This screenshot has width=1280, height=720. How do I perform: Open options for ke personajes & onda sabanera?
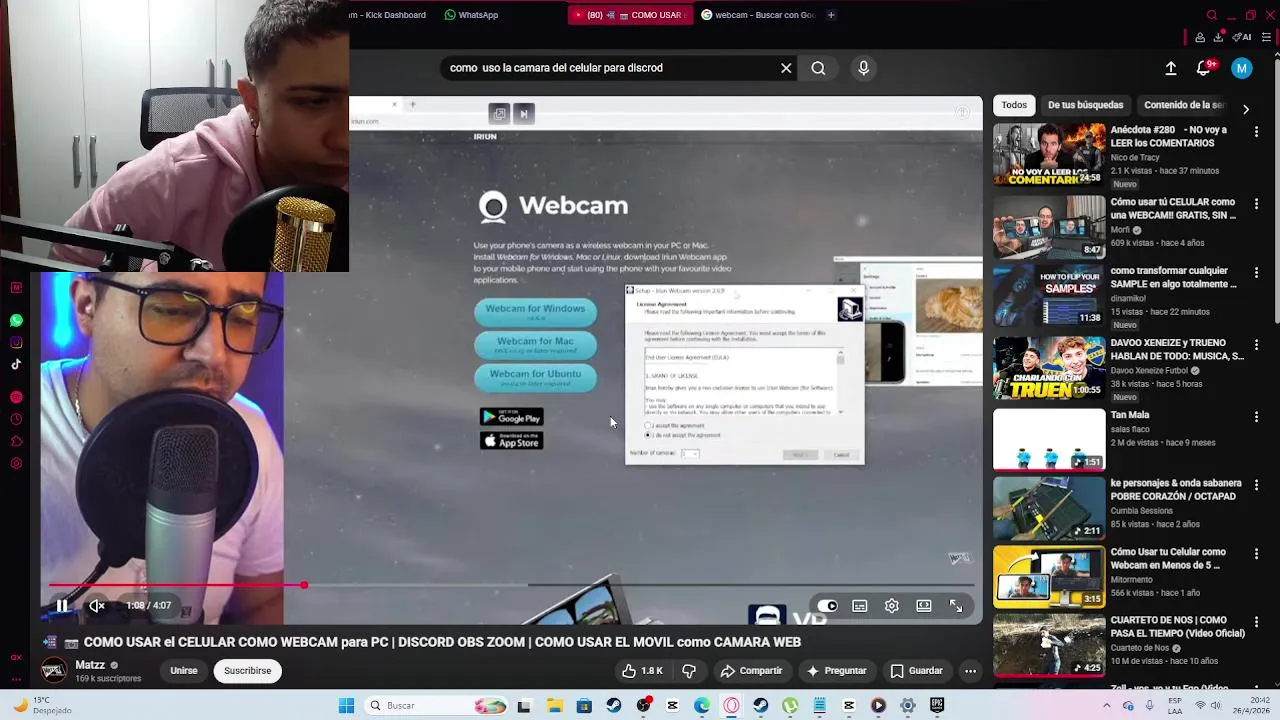coord(1256,484)
